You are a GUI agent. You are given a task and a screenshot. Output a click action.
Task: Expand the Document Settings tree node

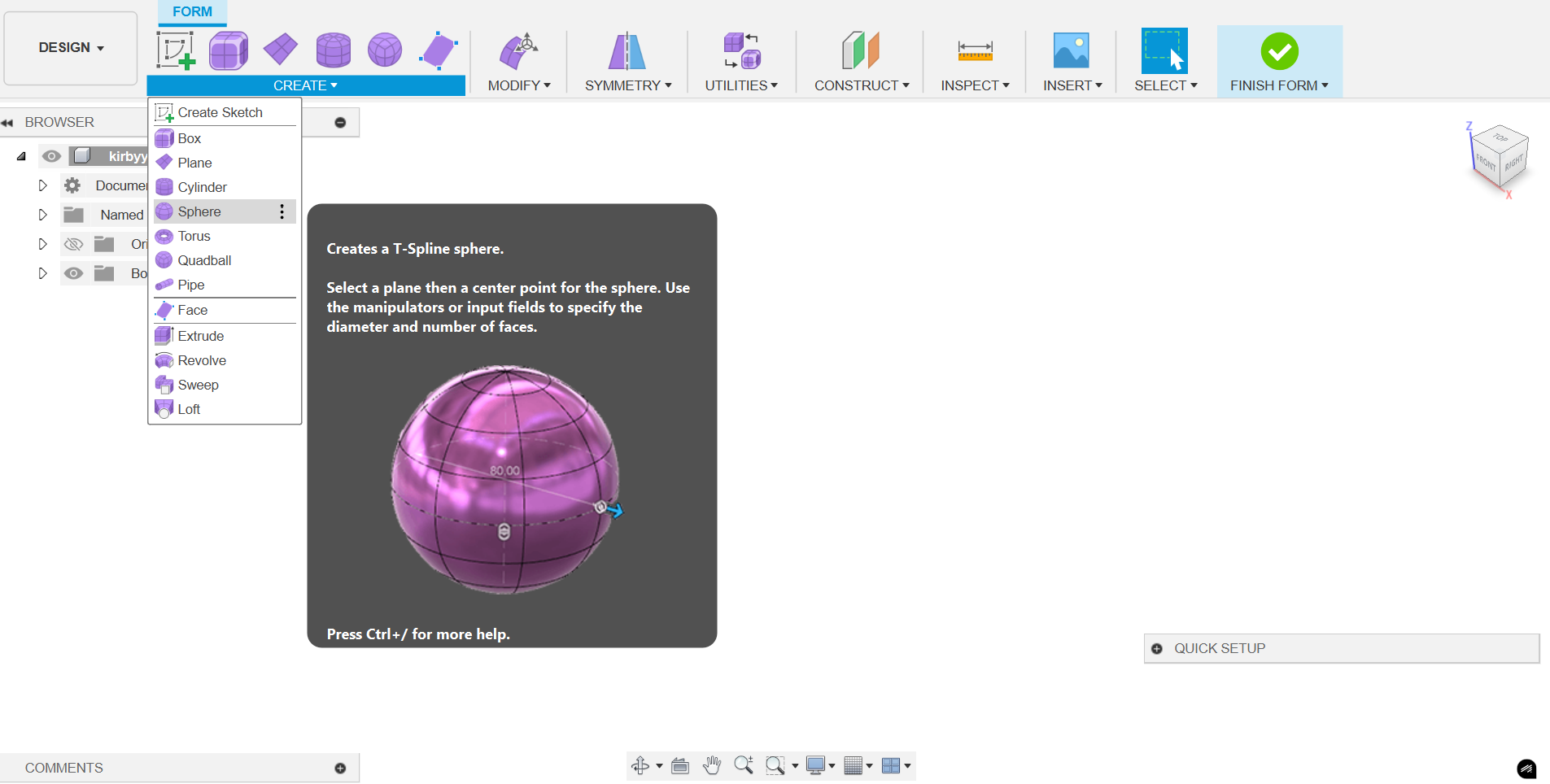[x=42, y=185]
